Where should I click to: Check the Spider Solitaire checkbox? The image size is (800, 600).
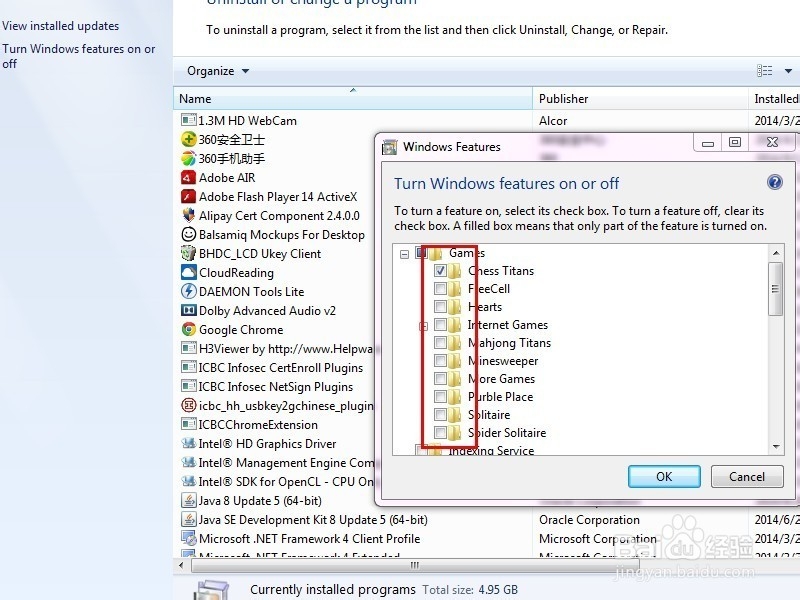point(440,433)
